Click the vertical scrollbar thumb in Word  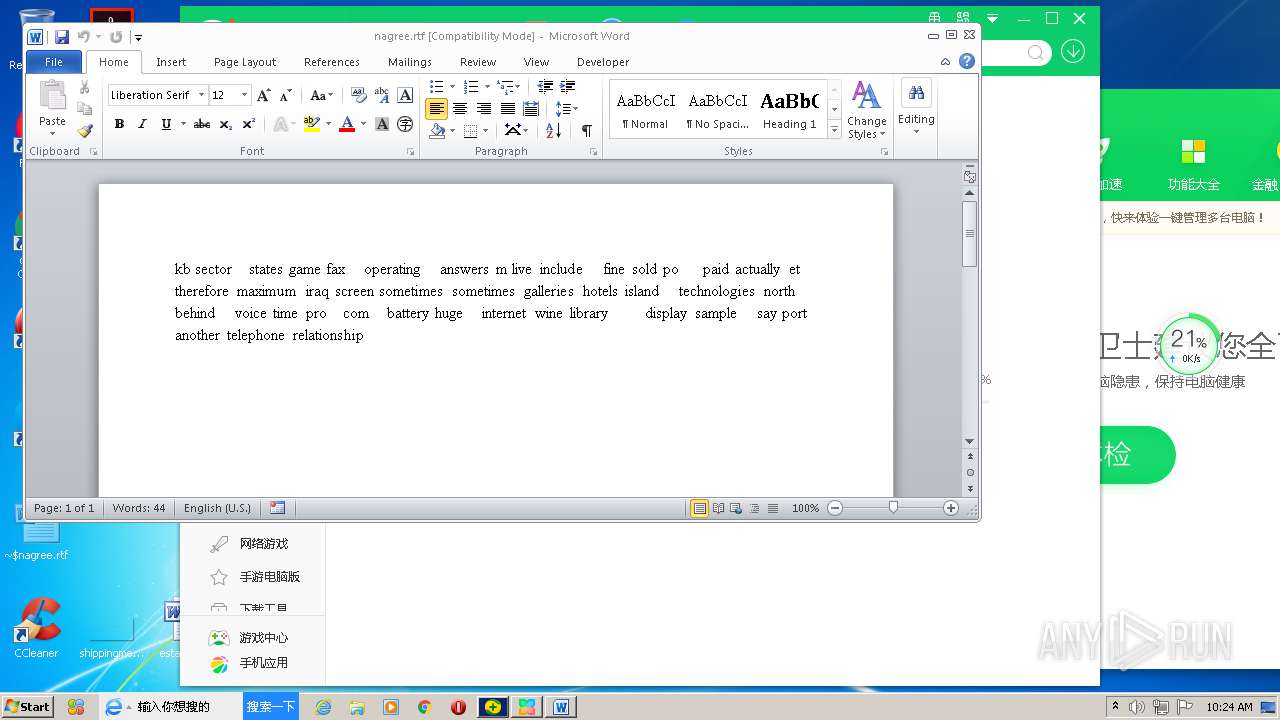point(969,234)
